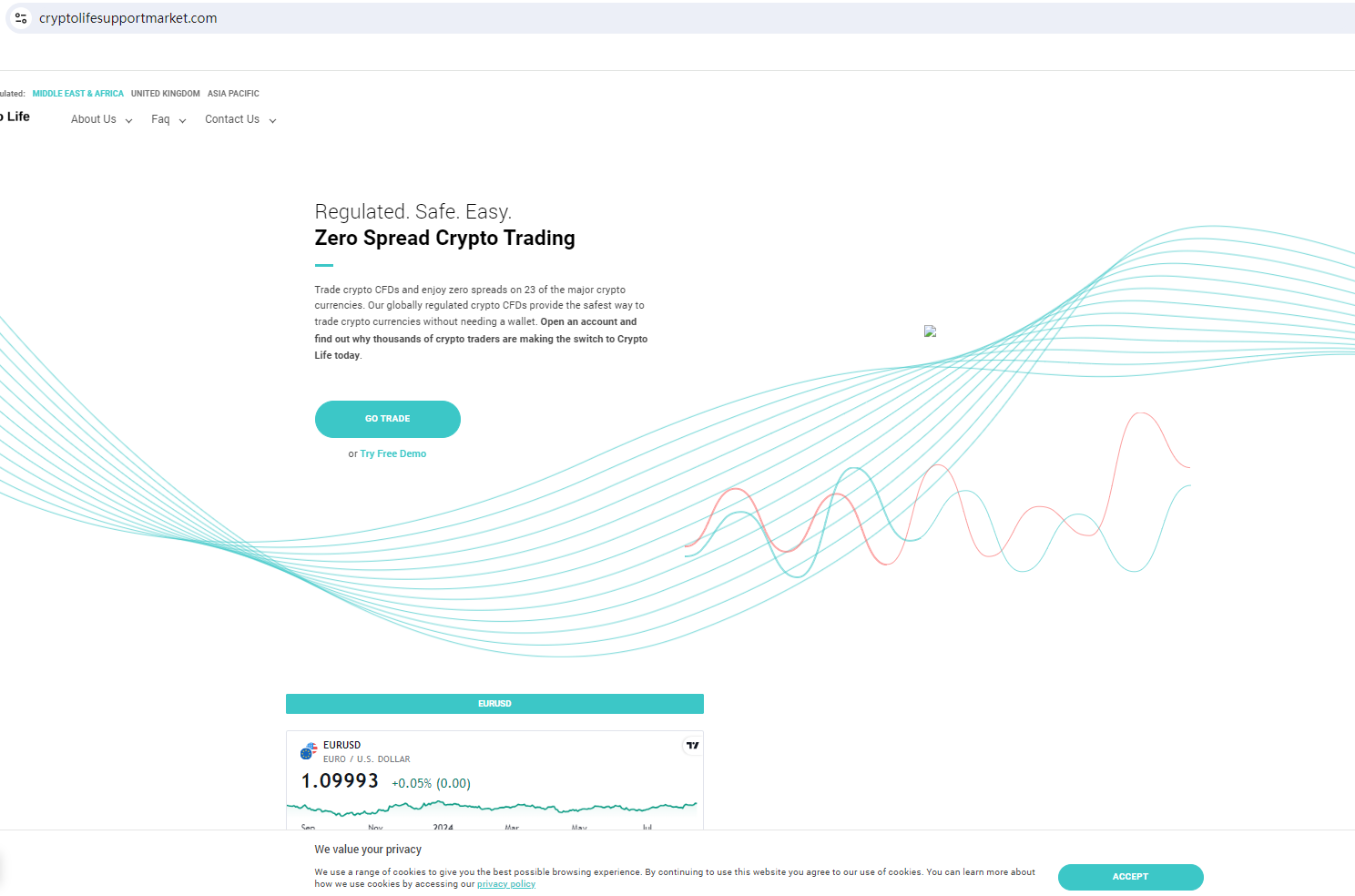The image size is (1355, 896).
Task: Click the broken image placeholder icon
Action: [930, 331]
